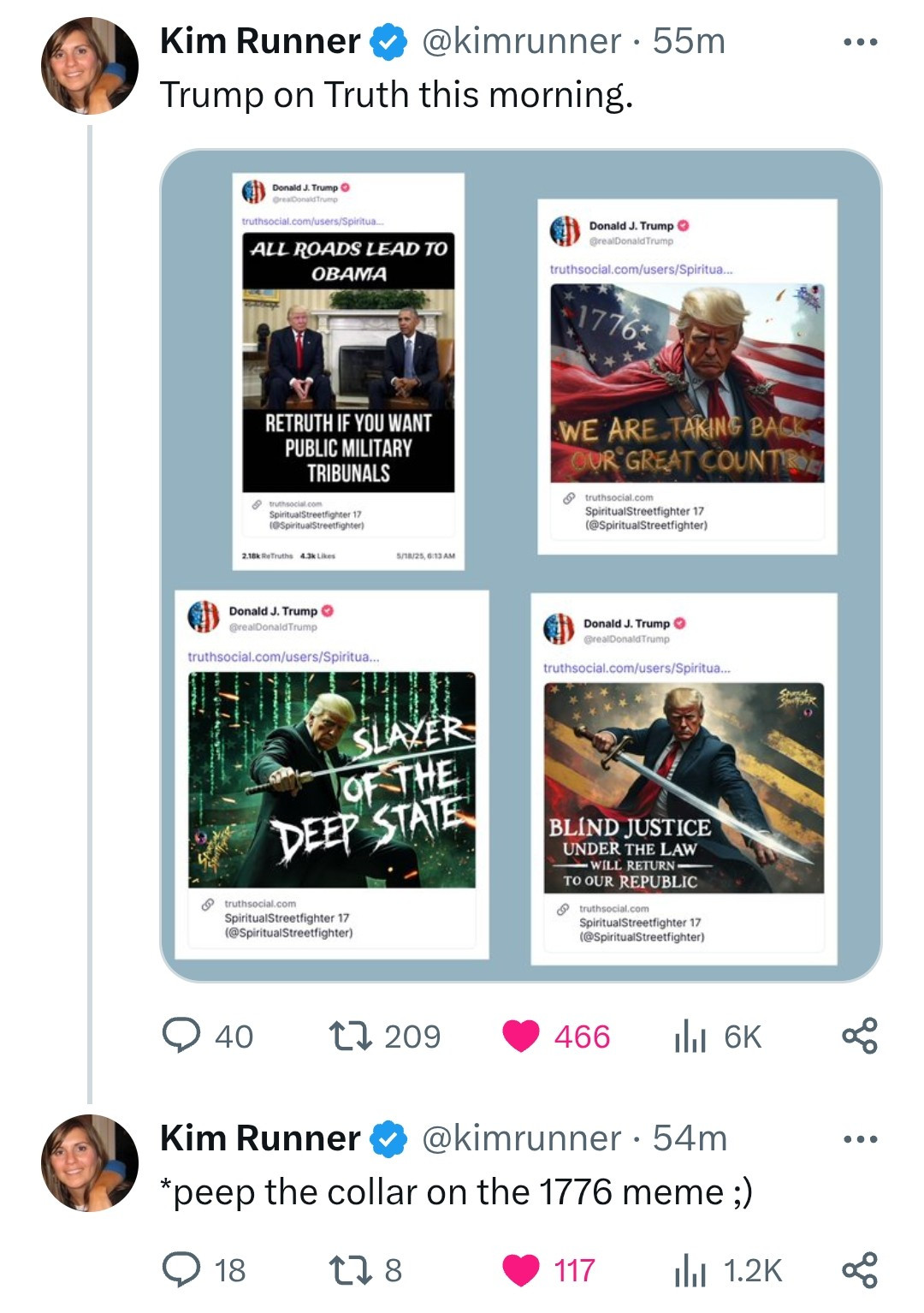This screenshot has width=924, height=1313.
Task: Unlike the second tweet with 117 likes
Action: coord(520,1270)
